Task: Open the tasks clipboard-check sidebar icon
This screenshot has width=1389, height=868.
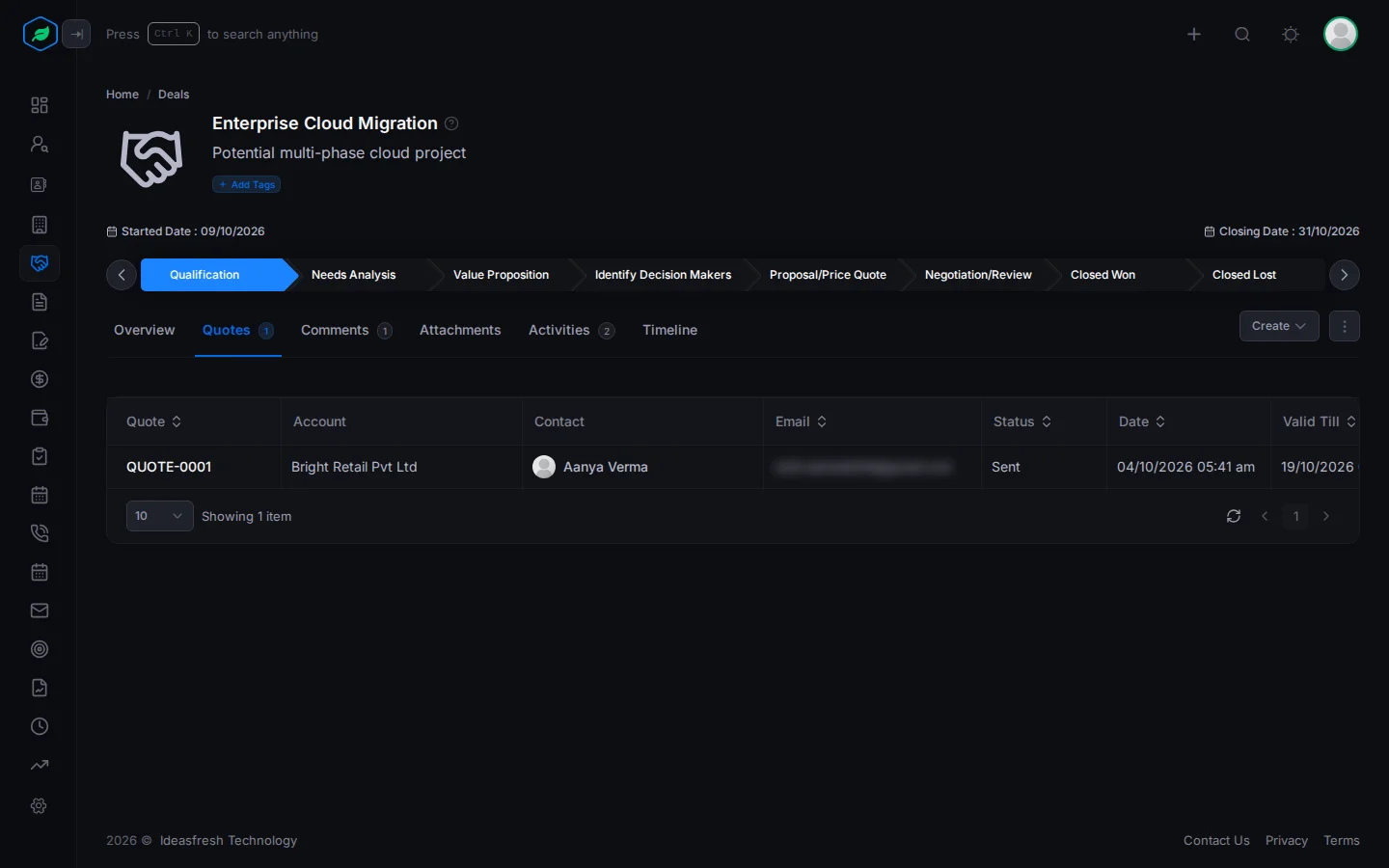Action: point(40,456)
